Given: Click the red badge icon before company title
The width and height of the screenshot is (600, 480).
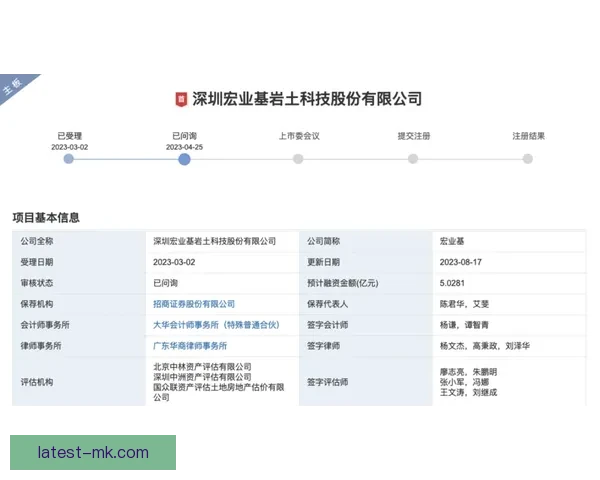Looking at the screenshot, I should point(181,100).
